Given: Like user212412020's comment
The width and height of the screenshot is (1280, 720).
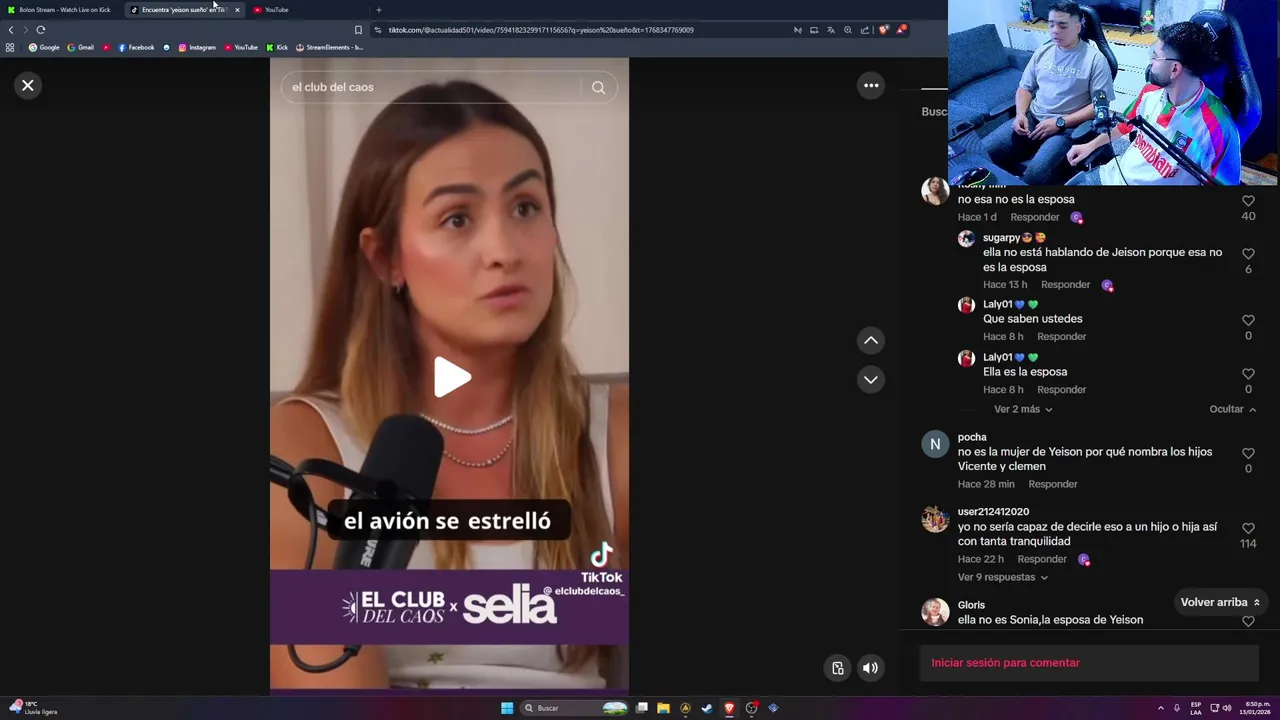Looking at the screenshot, I should point(1248,528).
